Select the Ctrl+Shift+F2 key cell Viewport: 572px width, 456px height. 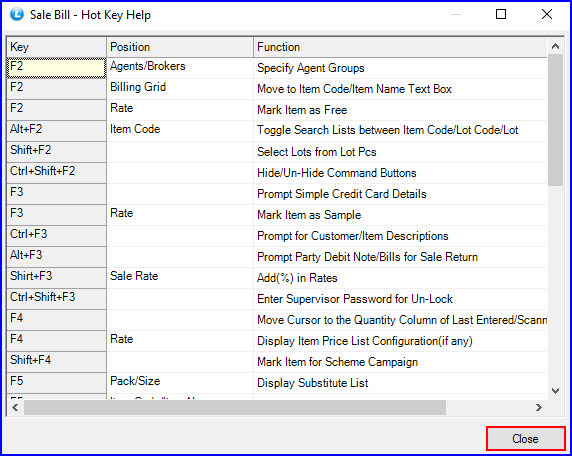tap(57, 173)
